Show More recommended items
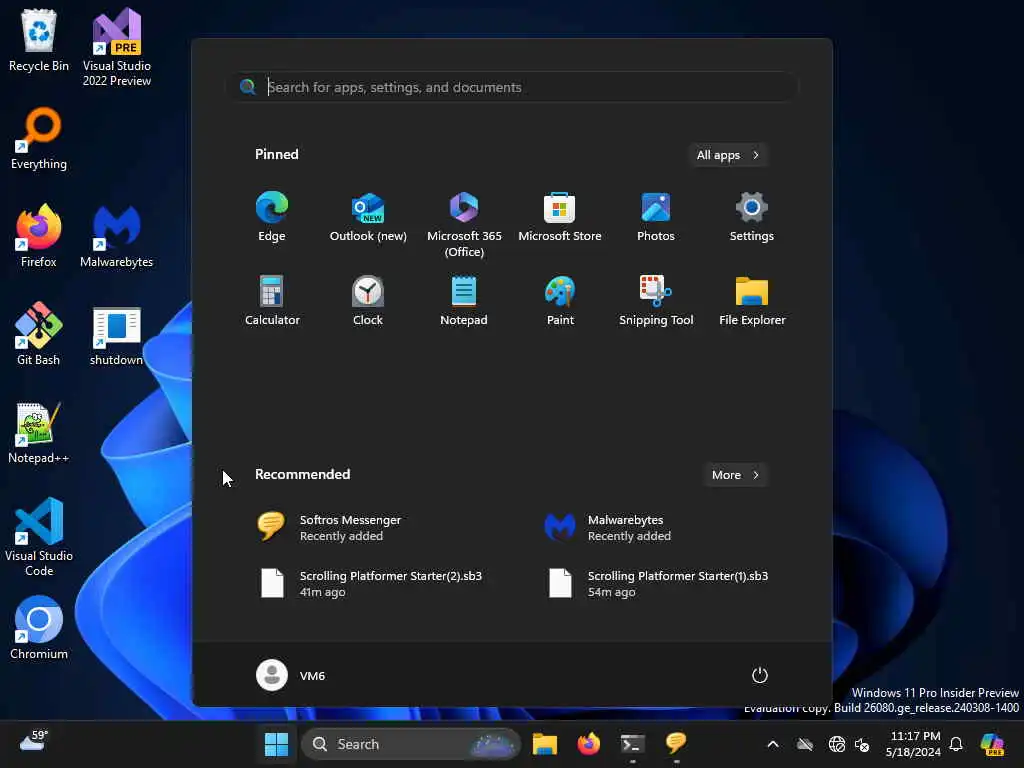Image resolution: width=1024 pixels, height=768 pixels. pyautogui.click(x=735, y=475)
